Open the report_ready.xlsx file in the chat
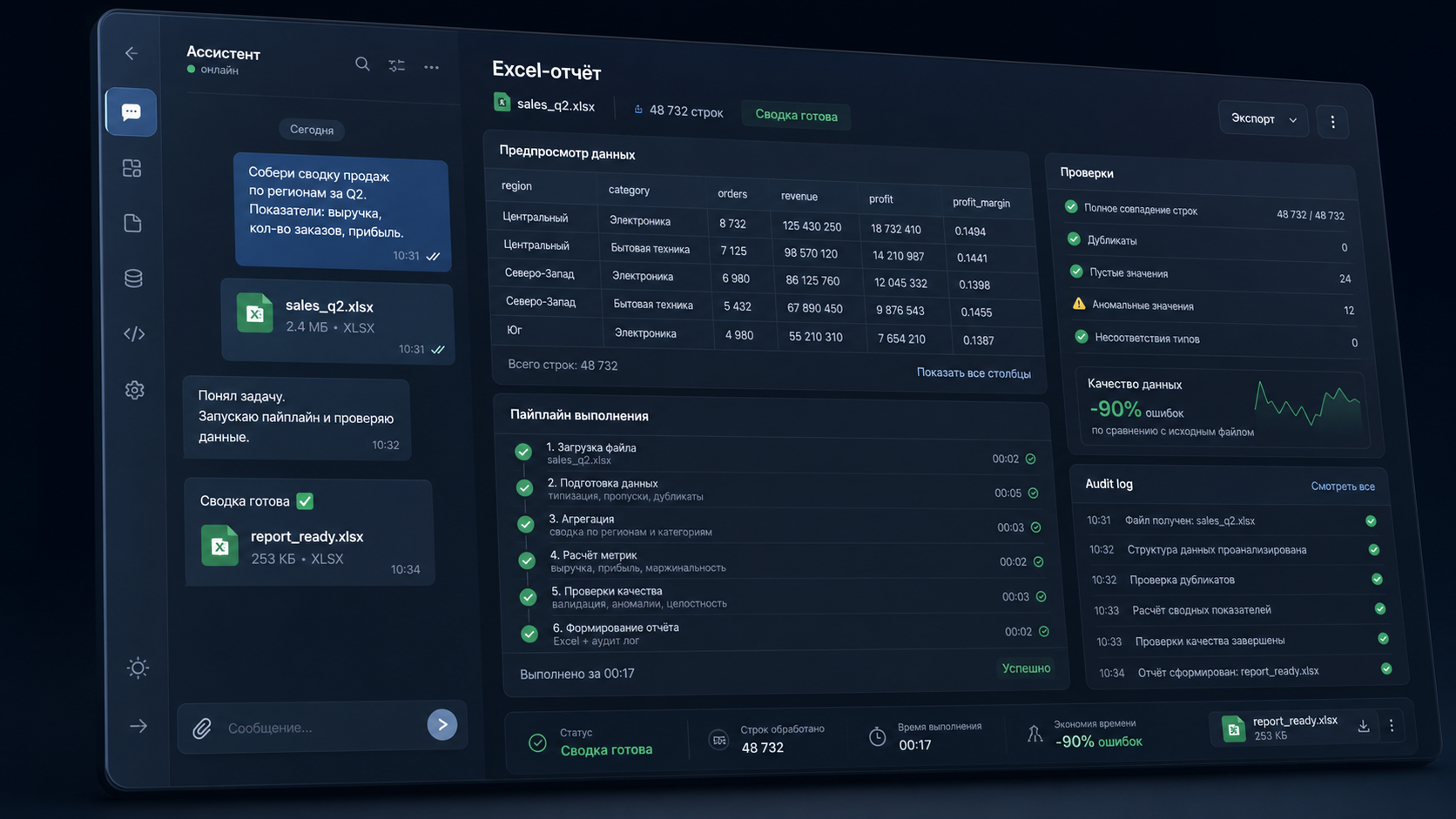Viewport: 1456px width, 819px height. tap(309, 546)
